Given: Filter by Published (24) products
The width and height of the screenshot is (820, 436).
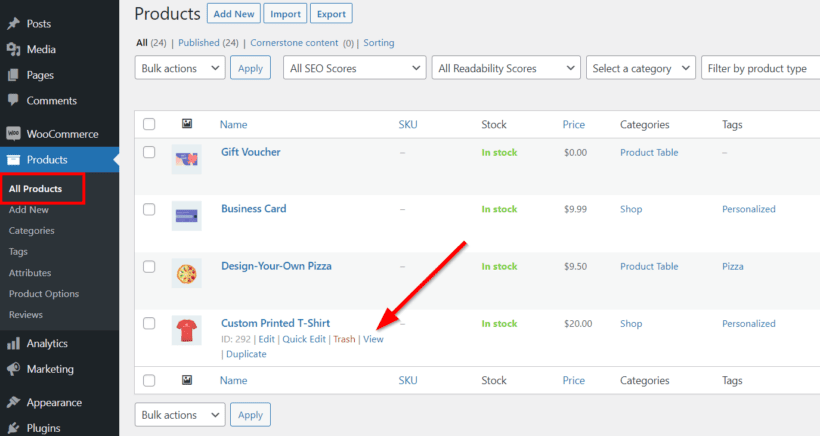Looking at the screenshot, I should 208,43.
